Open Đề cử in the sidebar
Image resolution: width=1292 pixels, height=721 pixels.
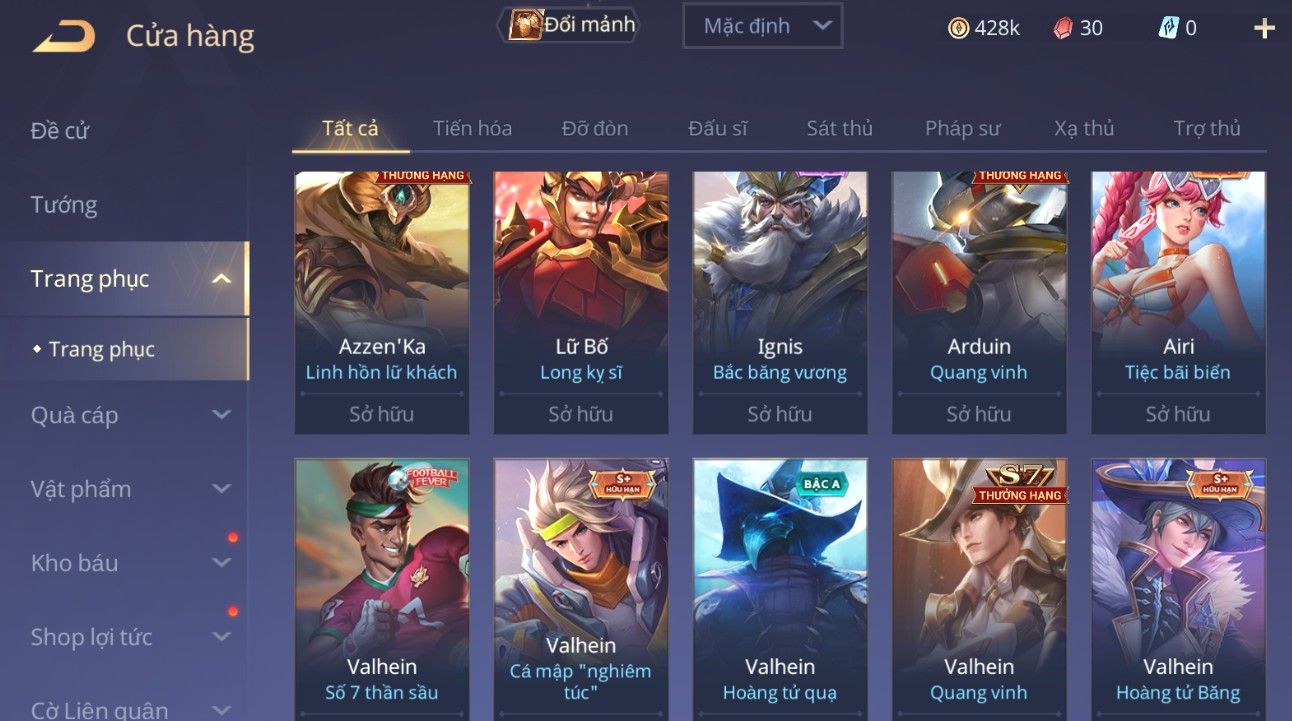[x=60, y=131]
